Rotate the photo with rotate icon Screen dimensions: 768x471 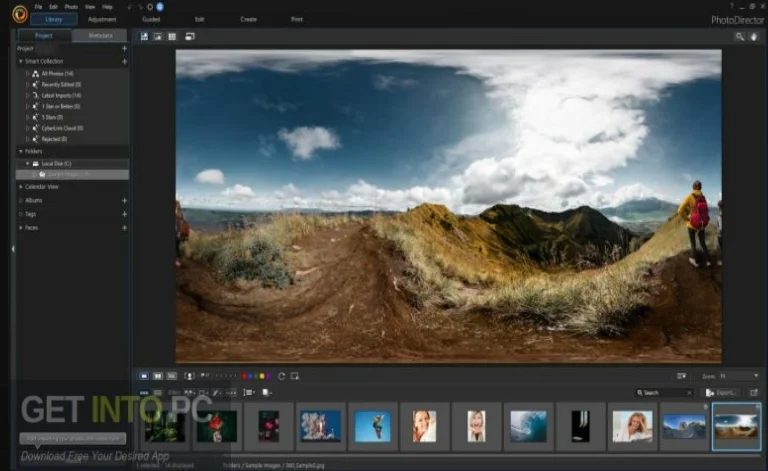point(281,376)
